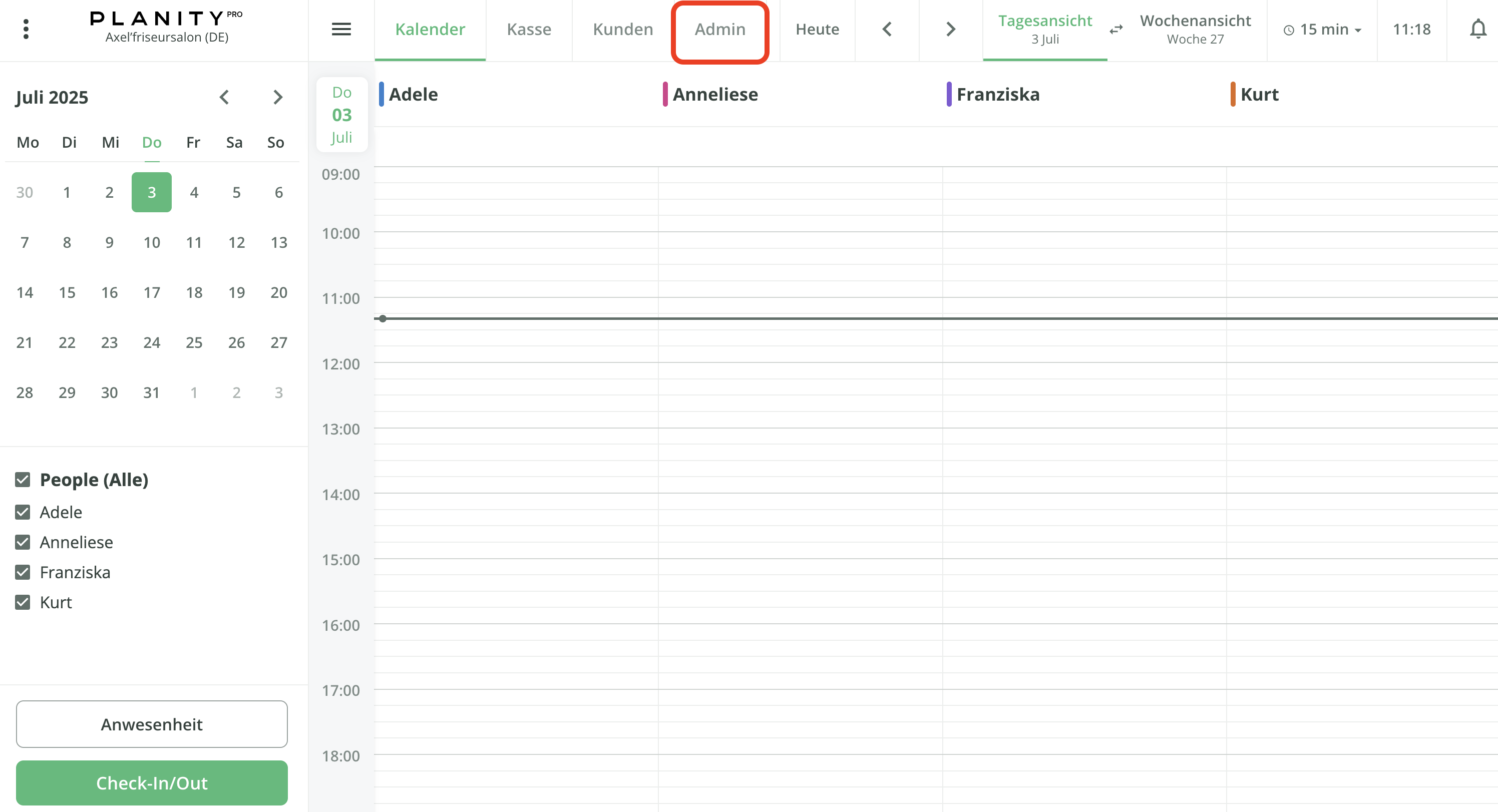1498x812 pixels.
Task: Uncheck the People (Alle) checkbox
Action: pyautogui.click(x=23, y=479)
